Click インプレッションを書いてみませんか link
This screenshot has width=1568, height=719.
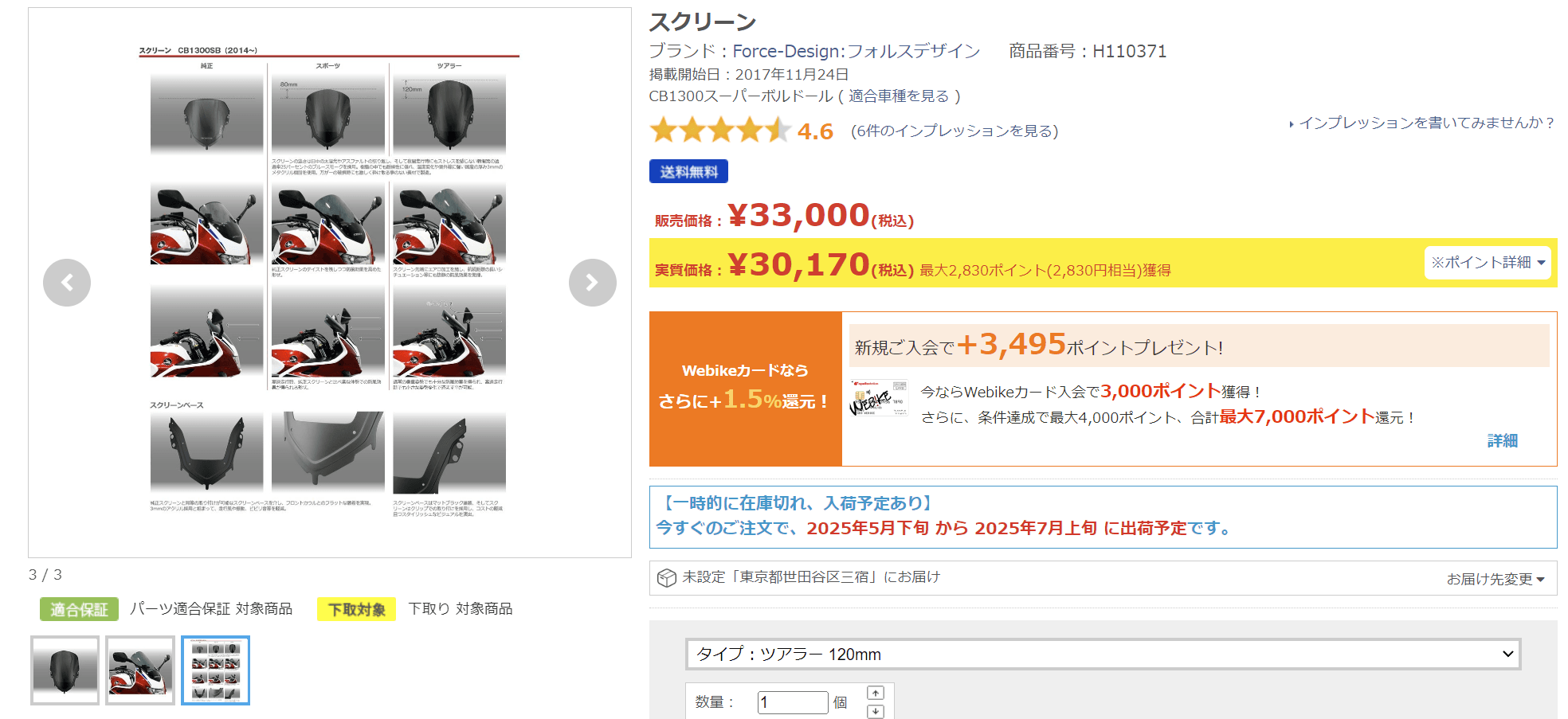tap(1425, 123)
